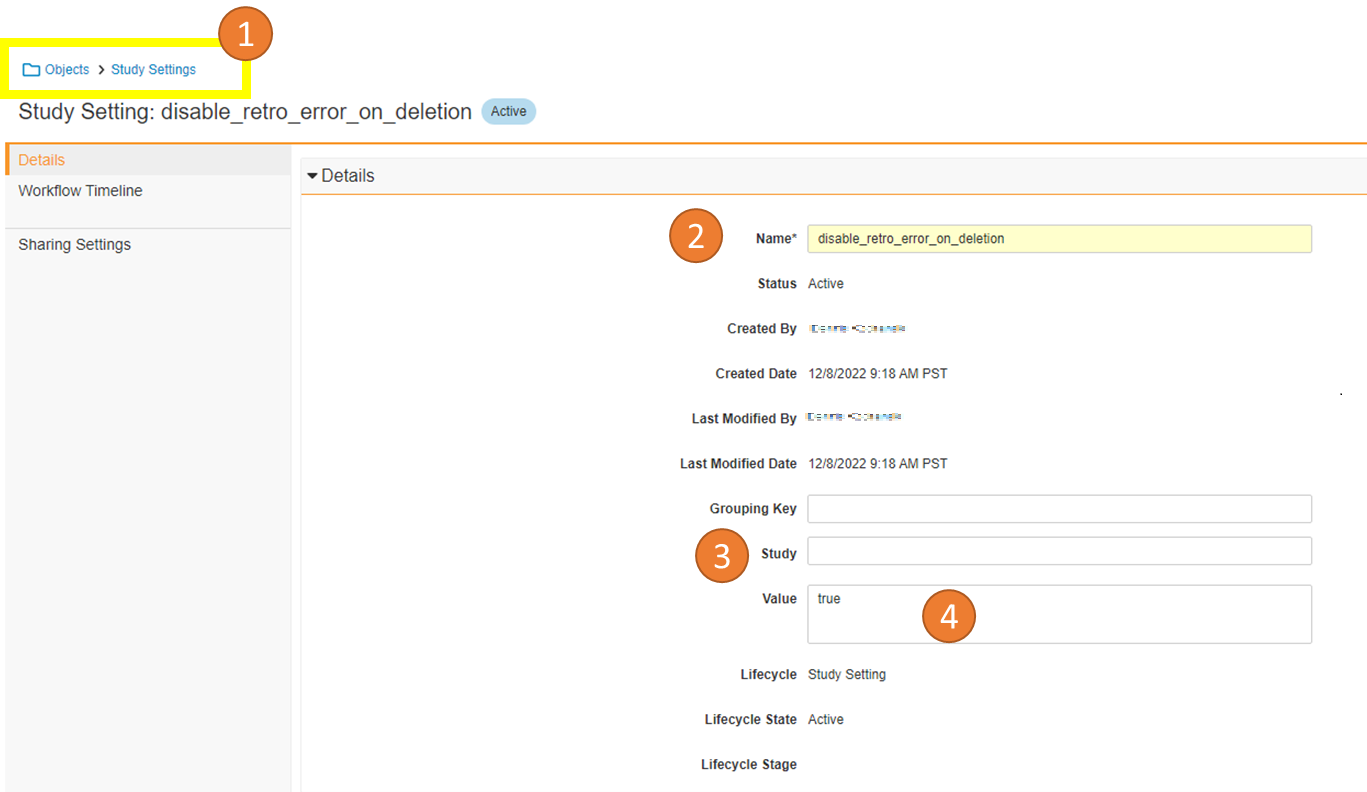Click the Active status badge beside title
Viewport: 1367px width, 792px height.
point(508,112)
